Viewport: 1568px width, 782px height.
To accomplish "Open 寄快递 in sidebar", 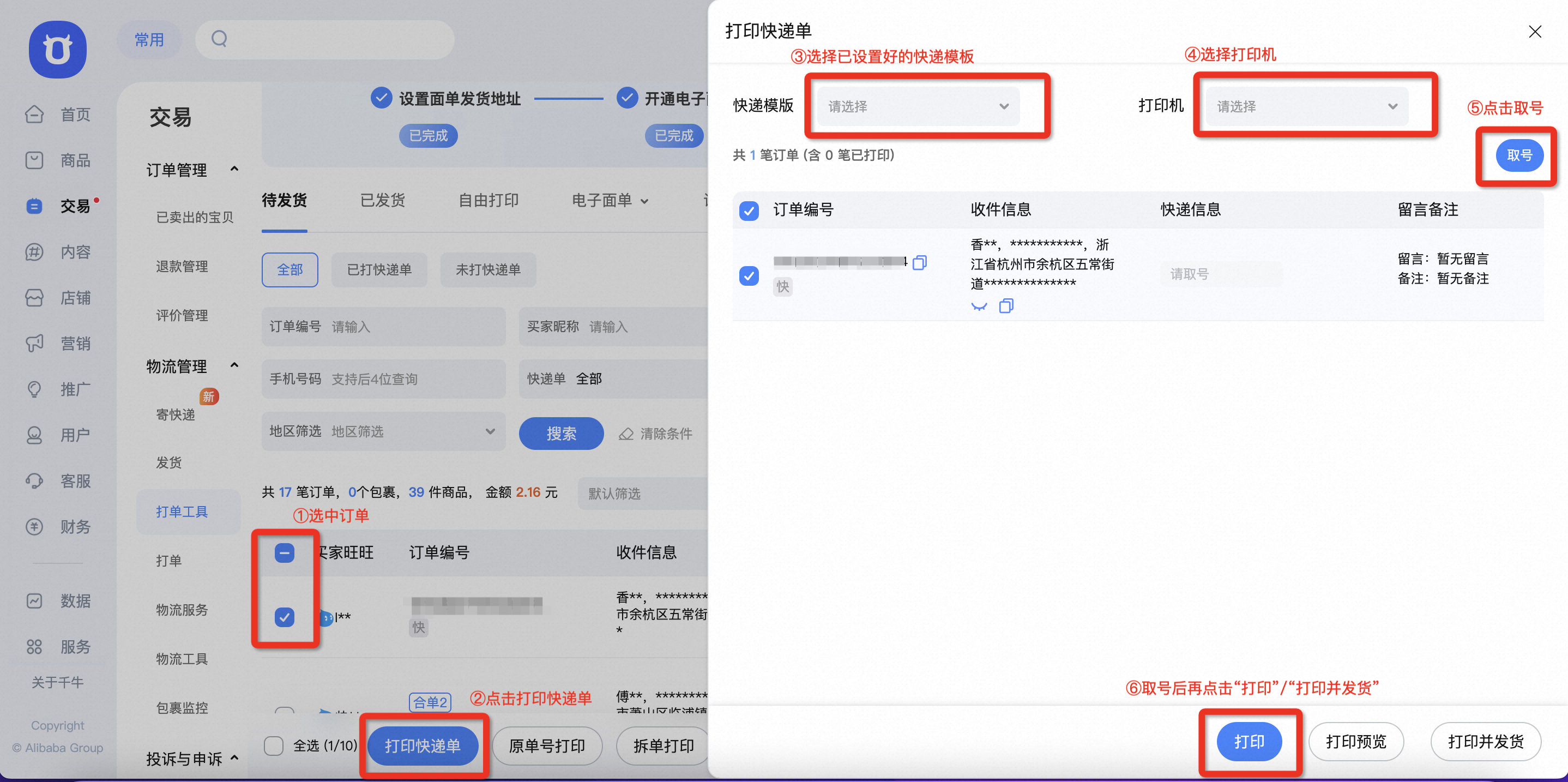I will tap(176, 414).
